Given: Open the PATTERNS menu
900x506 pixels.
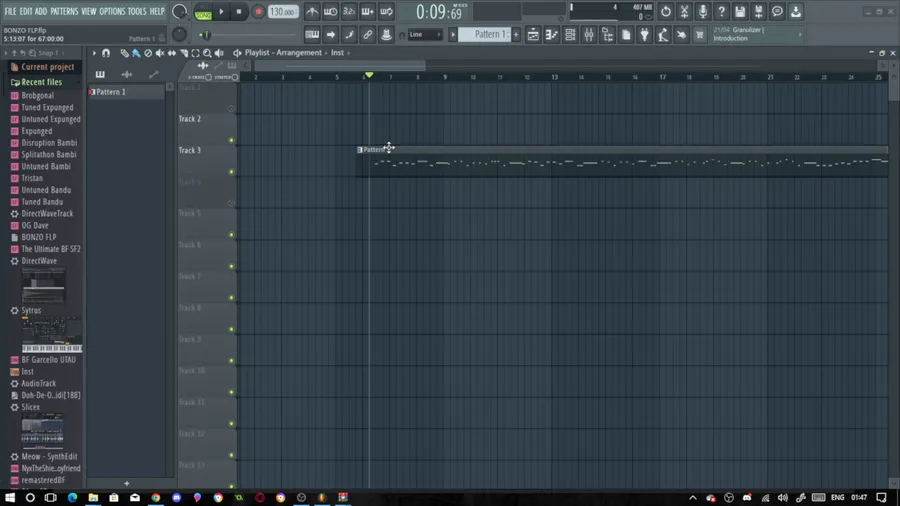Looking at the screenshot, I should click(x=64, y=11).
